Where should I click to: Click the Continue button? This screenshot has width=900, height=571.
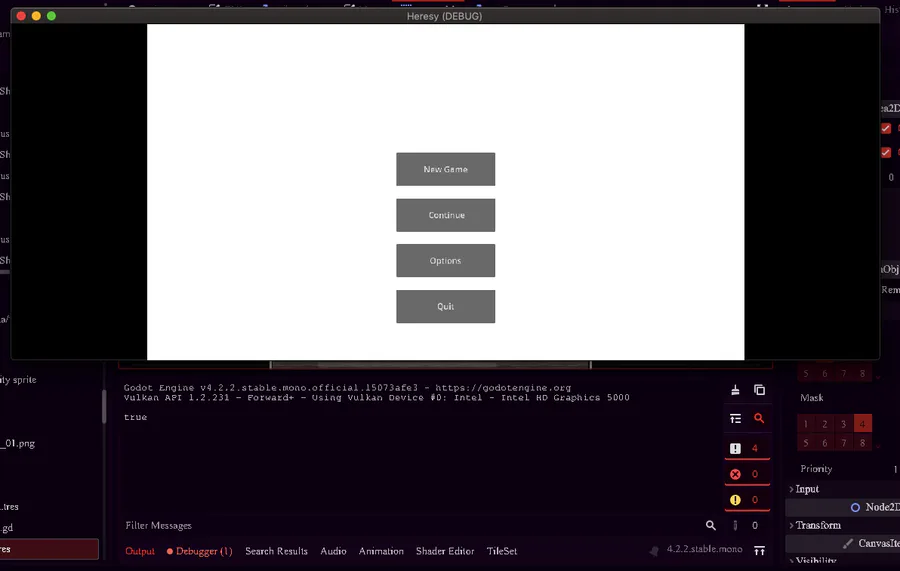(445, 215)
